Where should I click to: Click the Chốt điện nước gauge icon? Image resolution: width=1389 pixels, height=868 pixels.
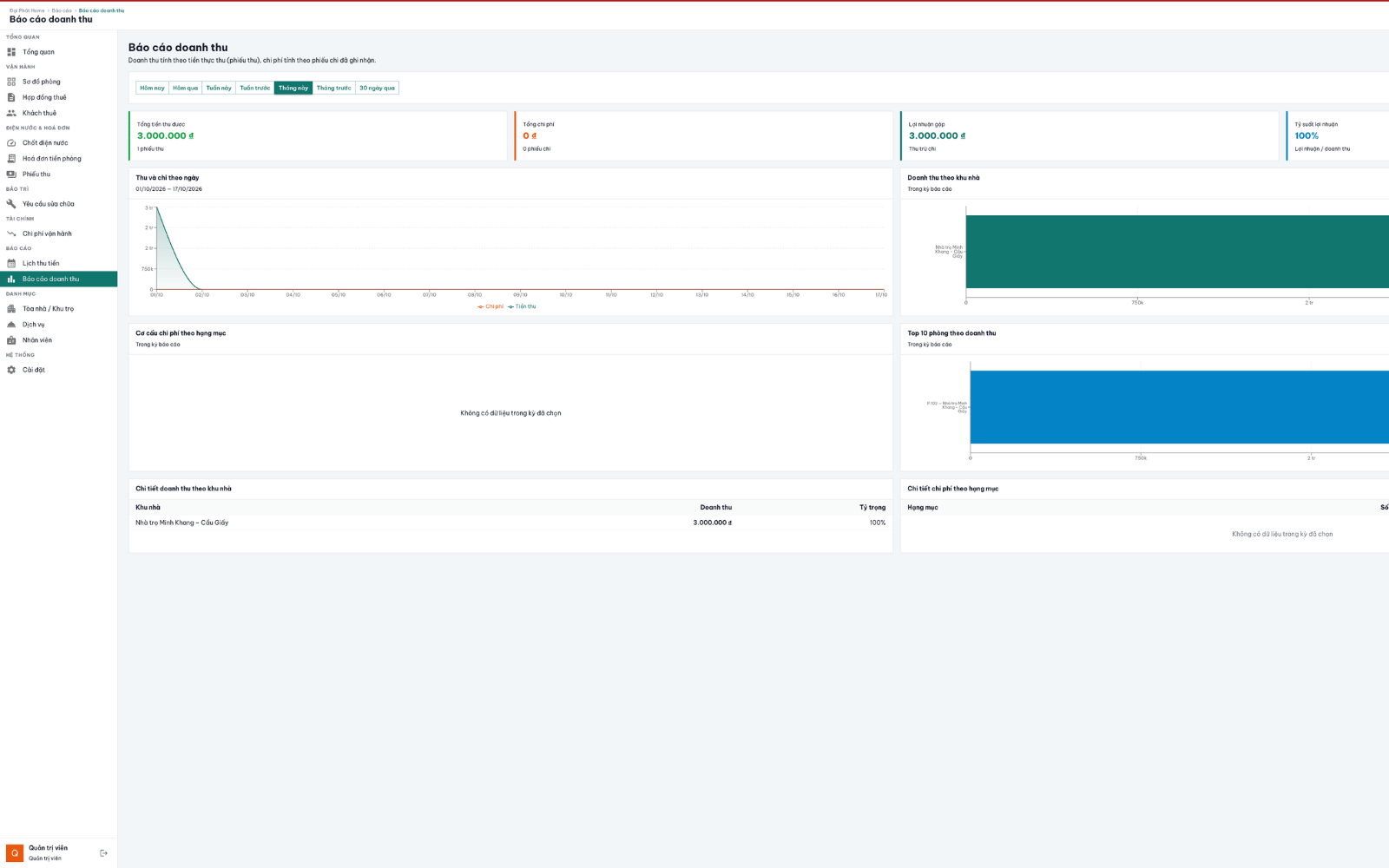11,143
